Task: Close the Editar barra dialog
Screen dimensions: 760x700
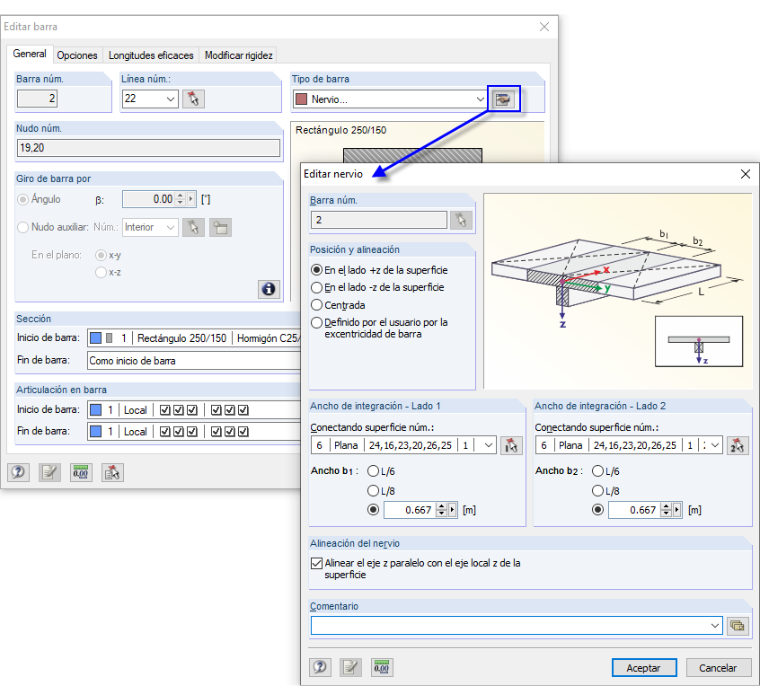Action: point(544,27)
